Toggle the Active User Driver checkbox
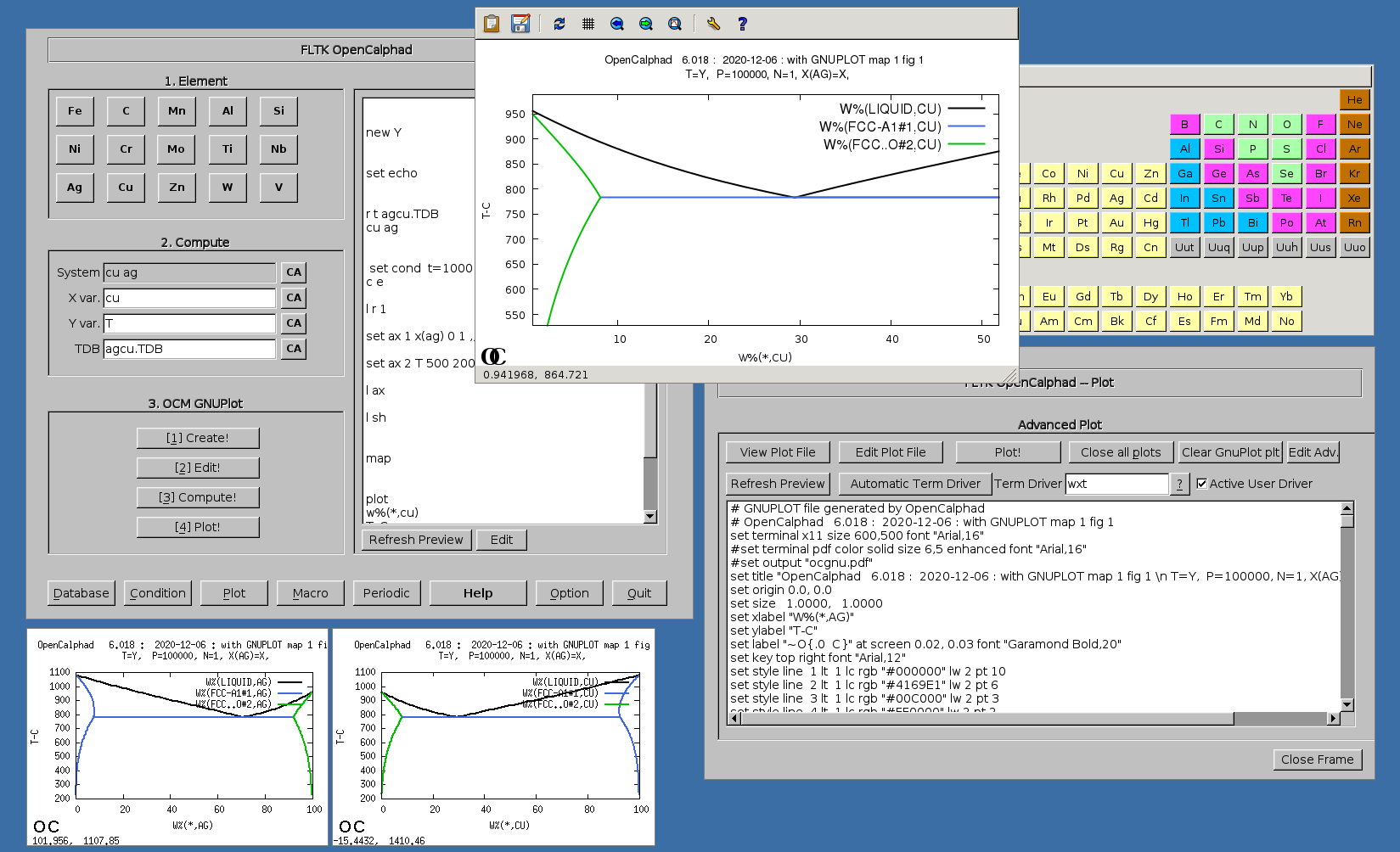 tap(1202, 484)
